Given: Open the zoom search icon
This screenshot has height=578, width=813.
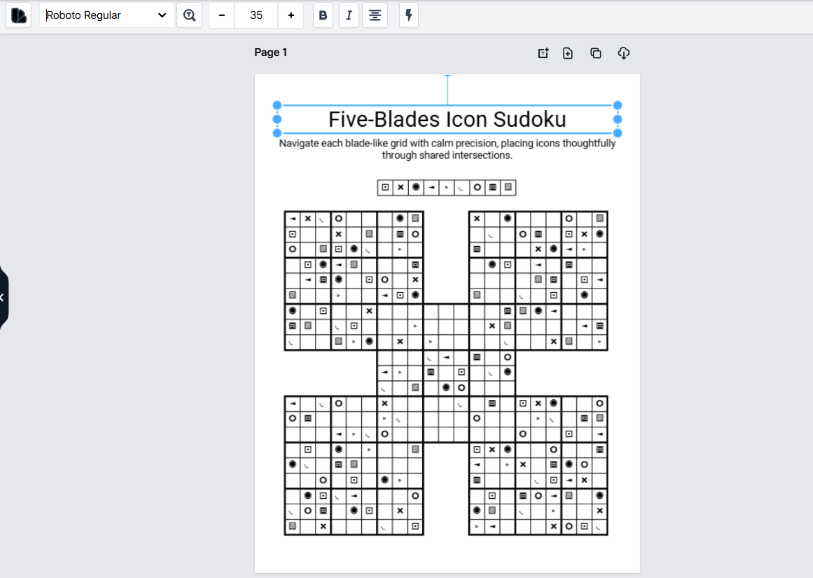Looking at the screenshot, I should coord(189,15).
